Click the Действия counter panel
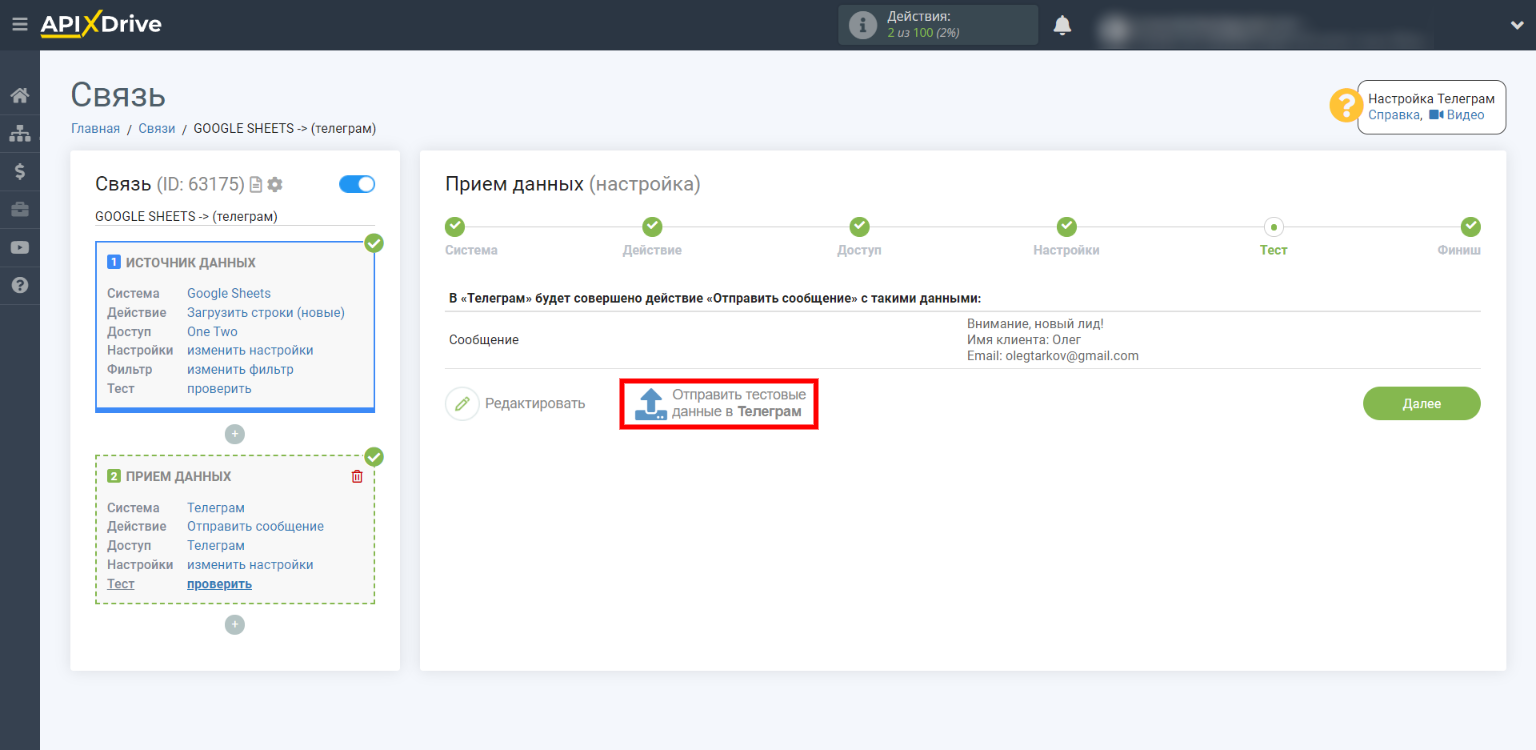 click(x=938, y=25)
